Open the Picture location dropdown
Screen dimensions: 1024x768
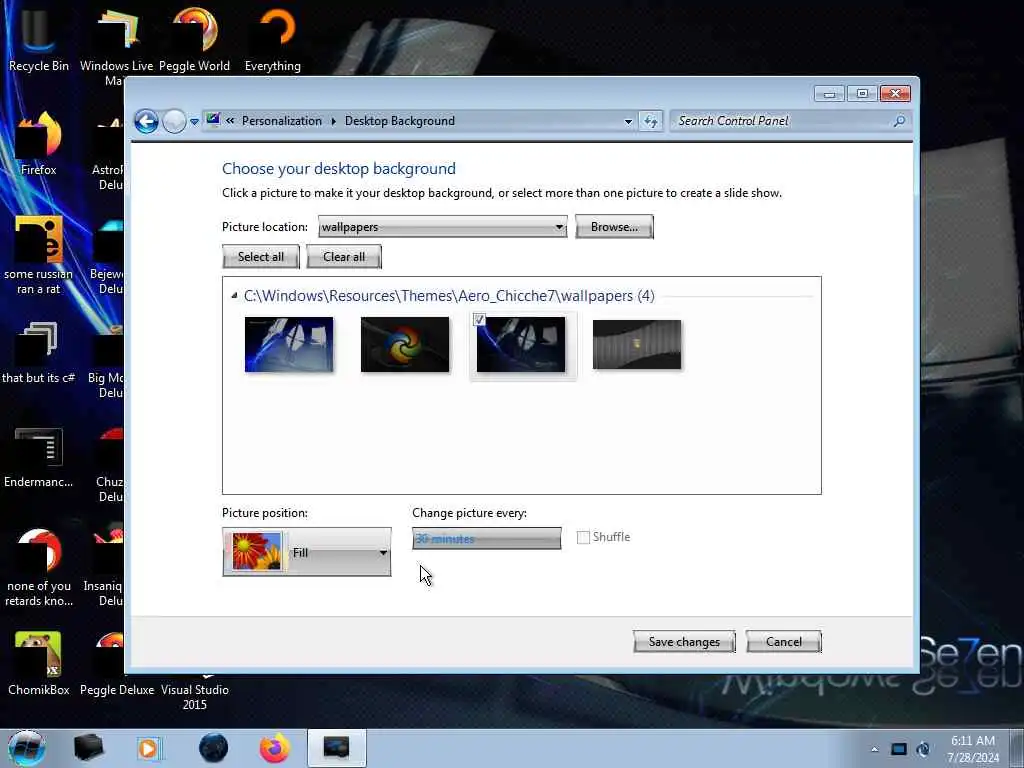(x=442, y=227)
